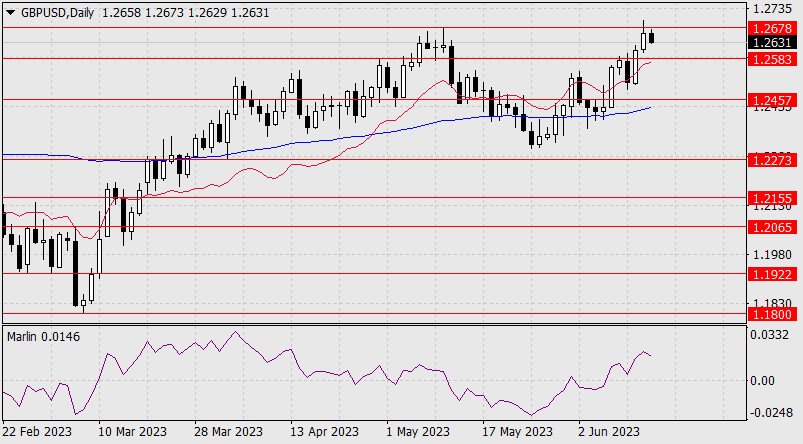Screen dimensions: 803x444
Task: Click the 22 Feb 2023 date label
Action: [x=37, y=432]
